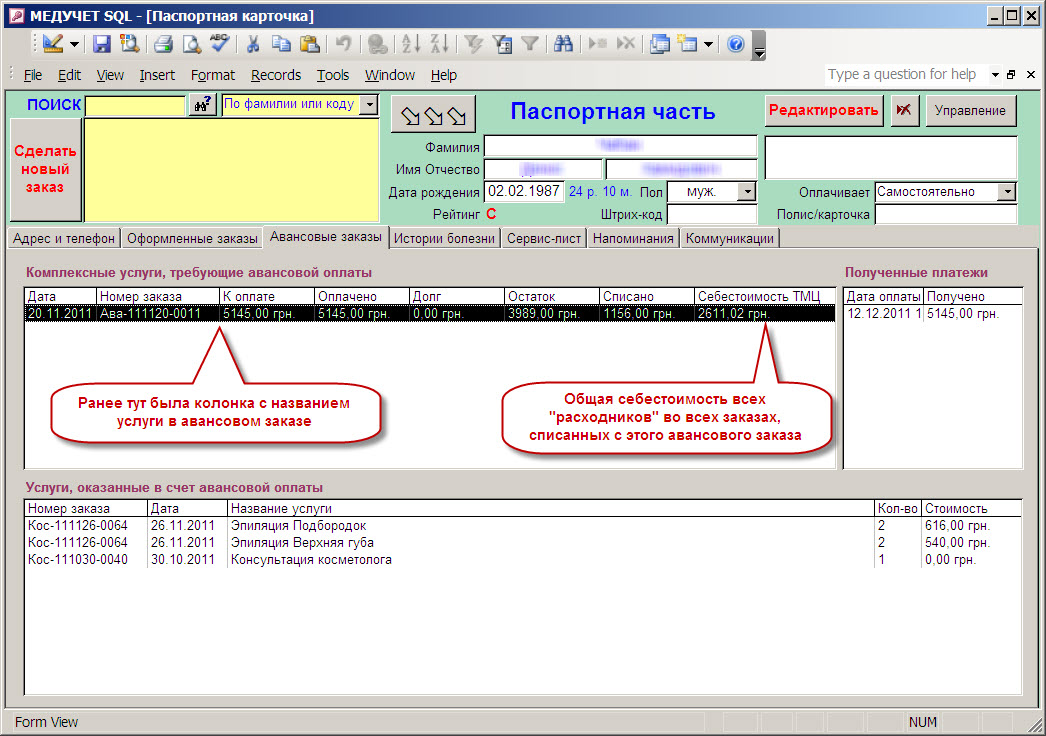1046x736 pixels.
Task: Switch to the Истории болезни tab
Action: 444,238
